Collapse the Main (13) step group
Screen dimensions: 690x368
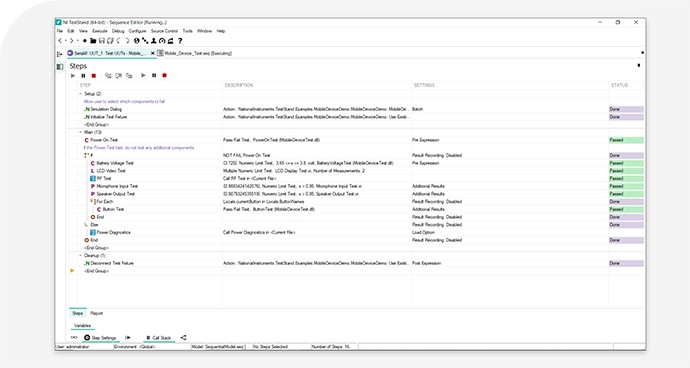click(x=80, y=132)
